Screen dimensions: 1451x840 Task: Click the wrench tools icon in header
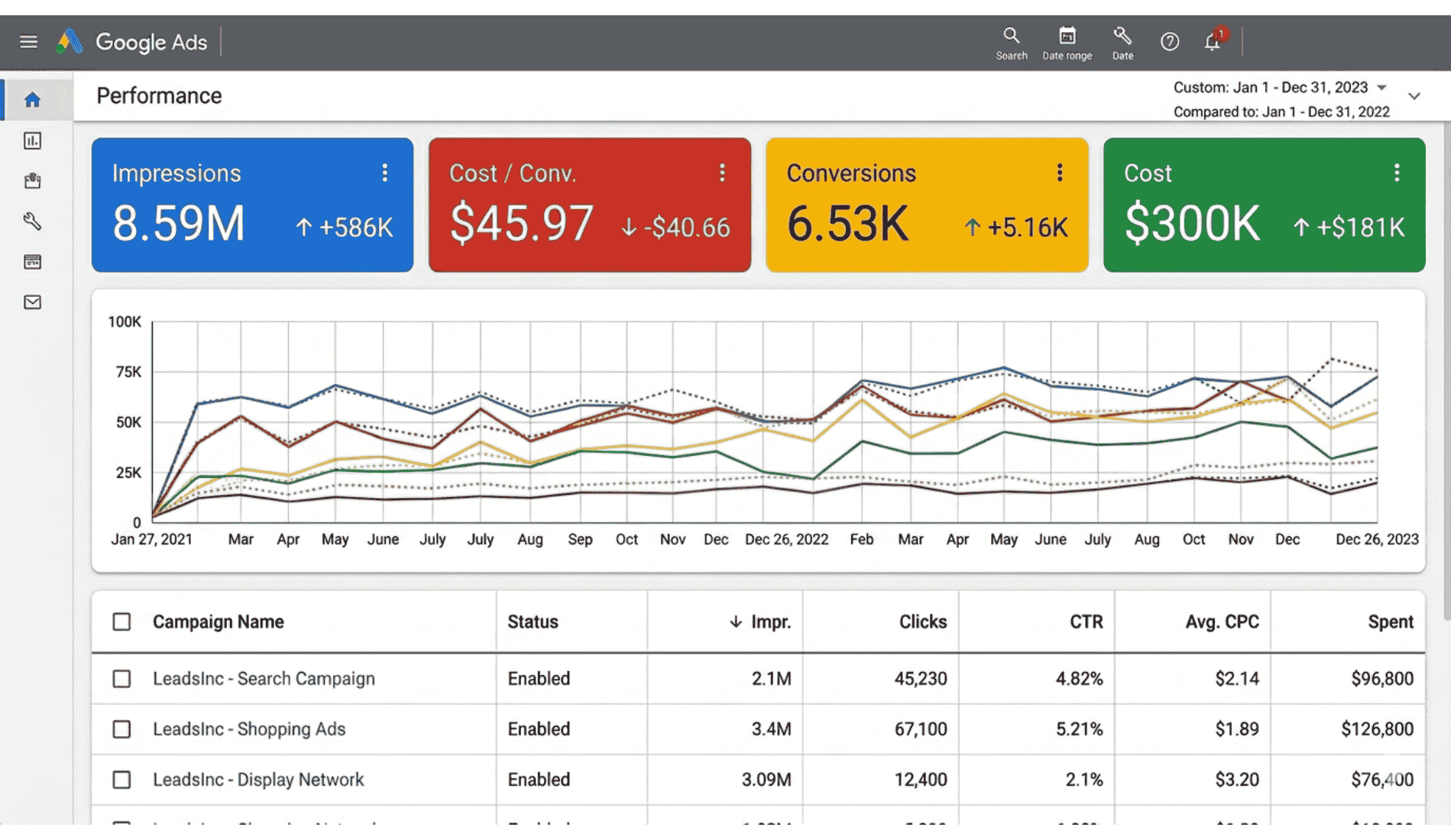click(x=1122, y=36)
